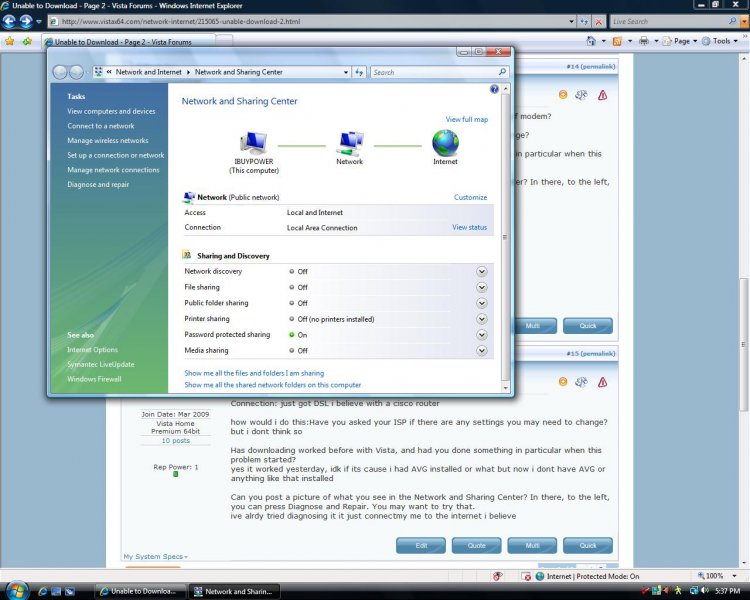Click the IE Home icon
This screenshot has width=750, height=600.
click(x=591, y=41)
